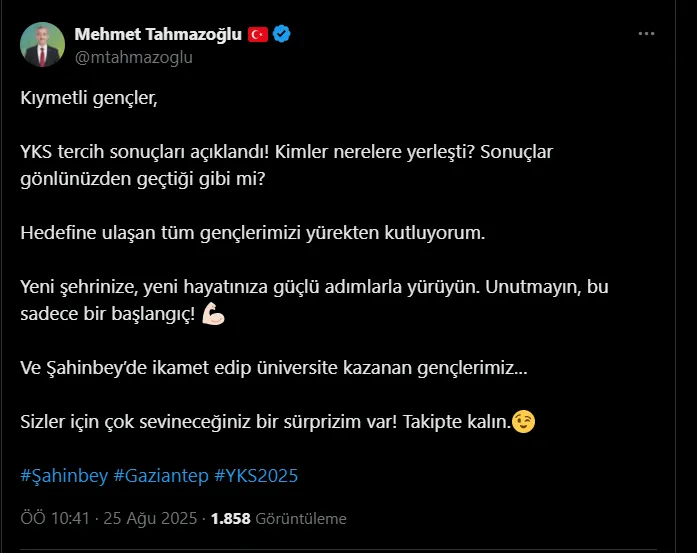Viewport: 697px width, 553px height.
Task: Click the greeting line "Kıymetli gençler,"
Action: coord(89,99)
